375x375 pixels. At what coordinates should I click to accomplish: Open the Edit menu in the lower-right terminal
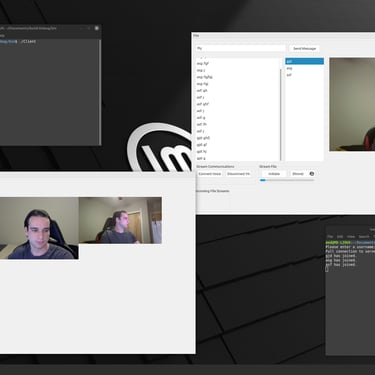click(x=340, y=236)
